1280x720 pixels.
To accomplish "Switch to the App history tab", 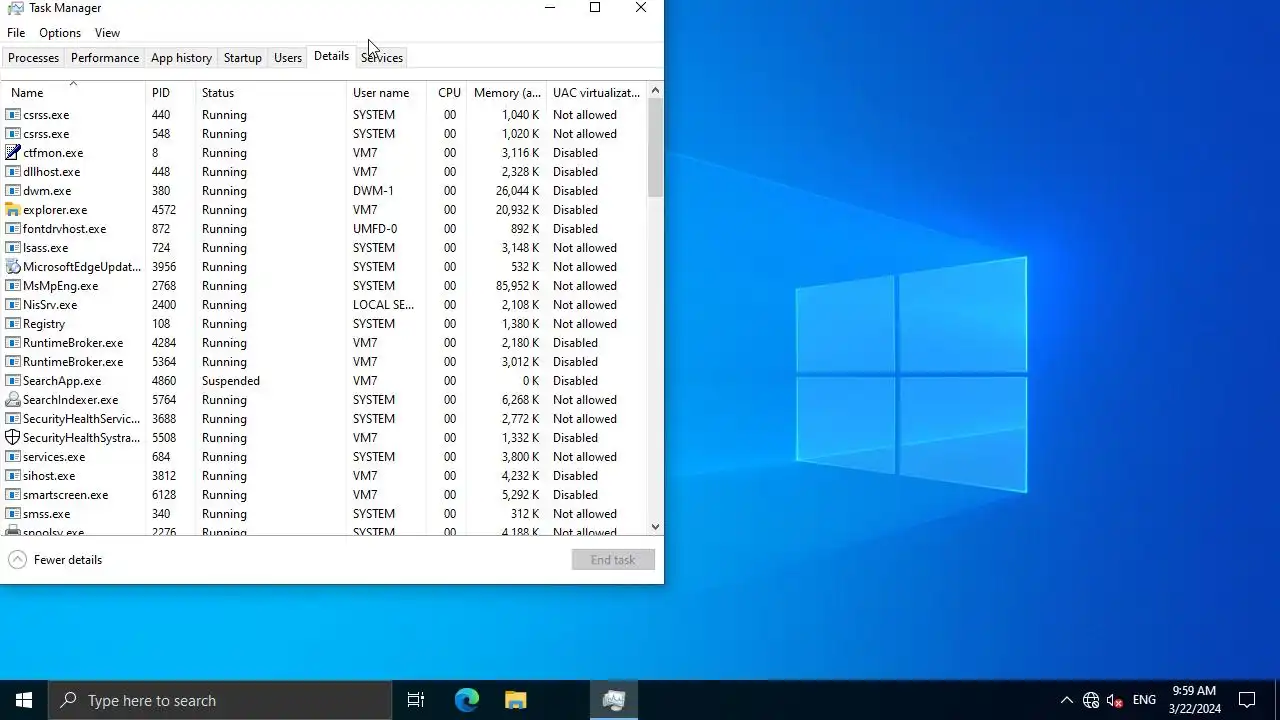I will point(181,58).
